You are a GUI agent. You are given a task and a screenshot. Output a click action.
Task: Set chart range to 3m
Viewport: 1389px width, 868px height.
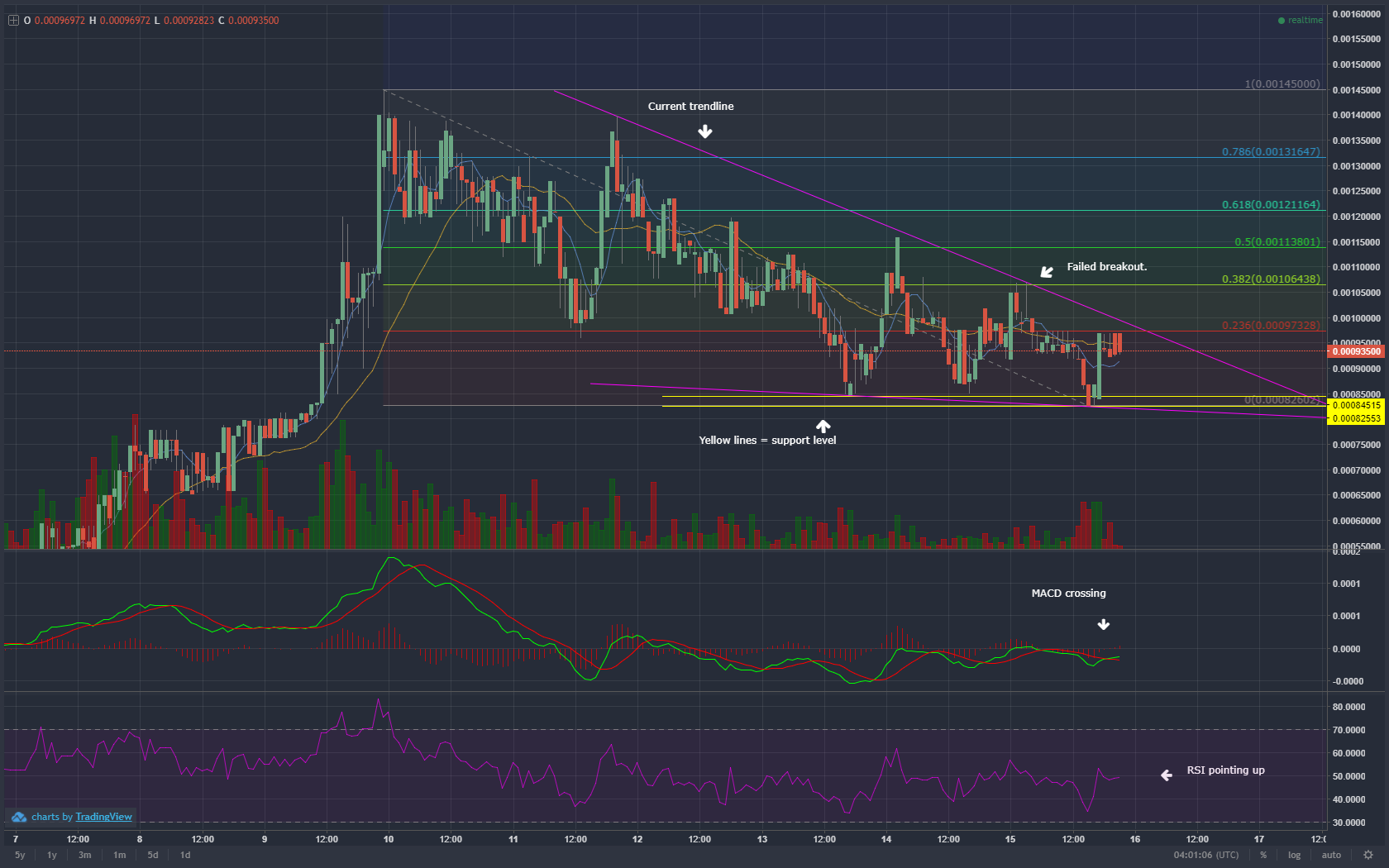(x=84, y=855)
